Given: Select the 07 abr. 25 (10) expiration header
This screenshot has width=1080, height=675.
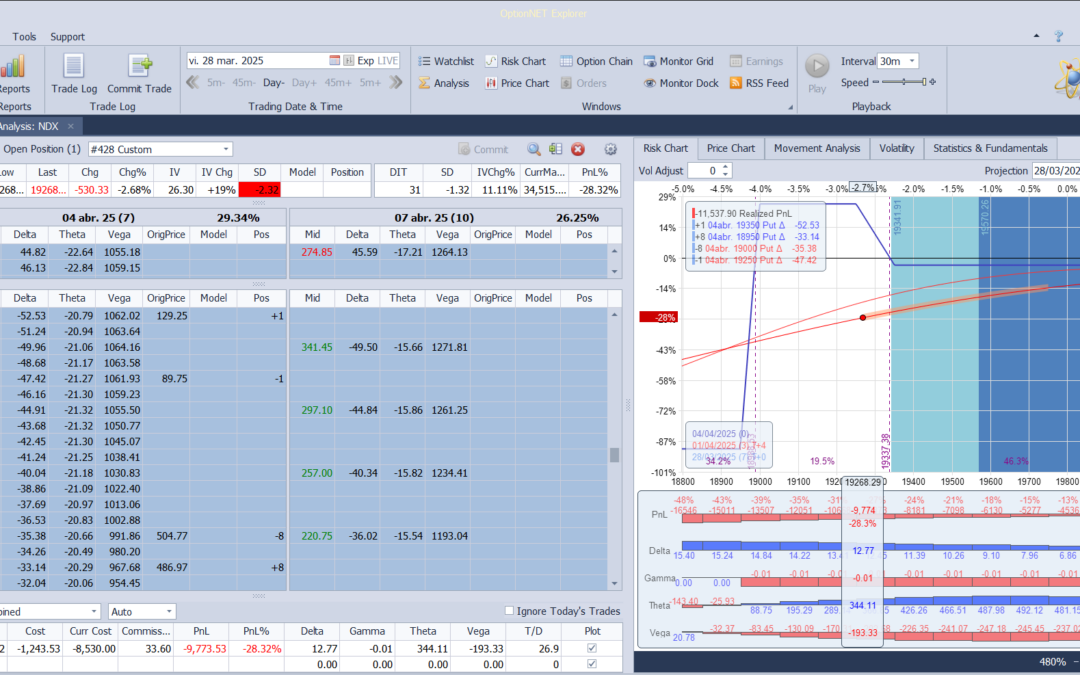Looking at the screenshot, I should [455, 218].
